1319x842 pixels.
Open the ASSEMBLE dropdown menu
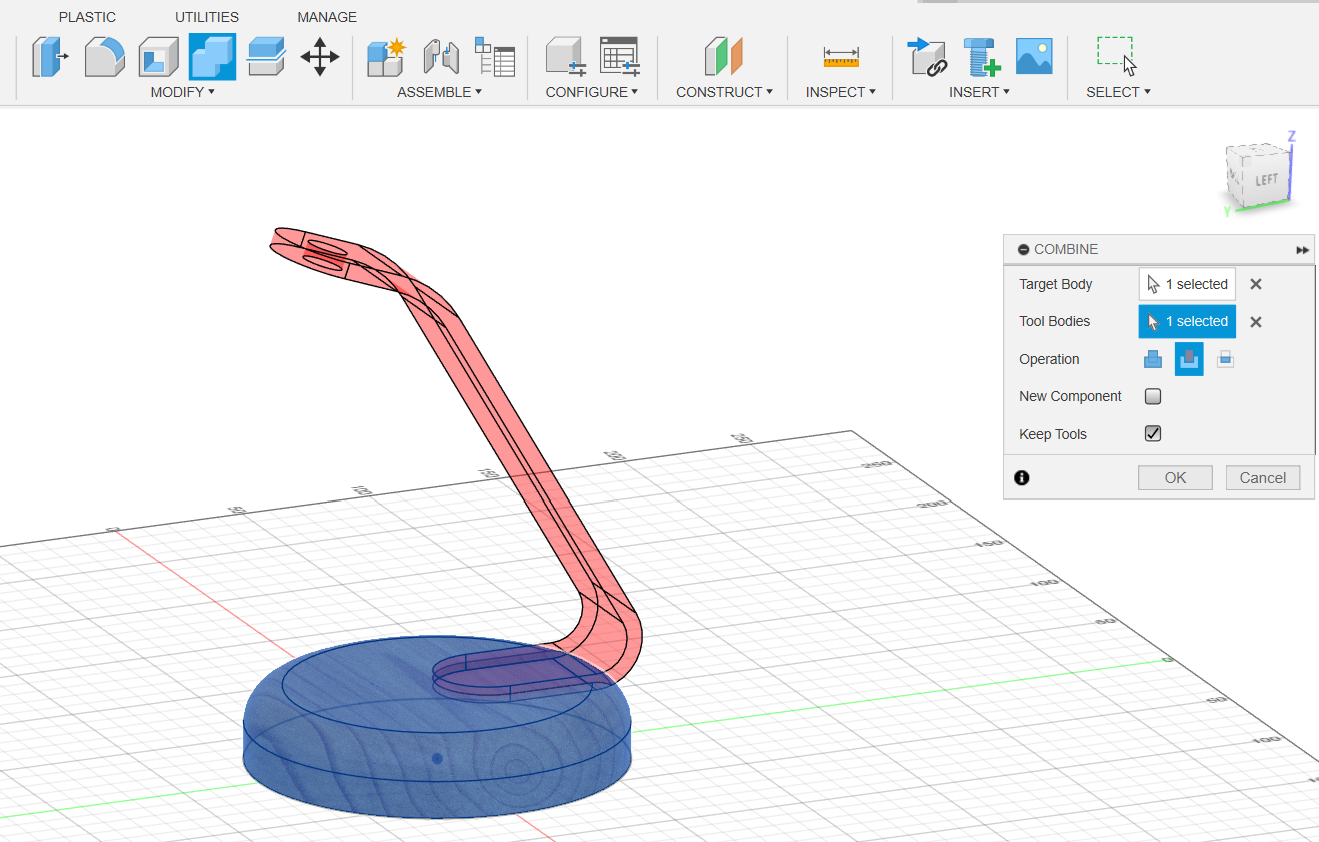(439, 92)
